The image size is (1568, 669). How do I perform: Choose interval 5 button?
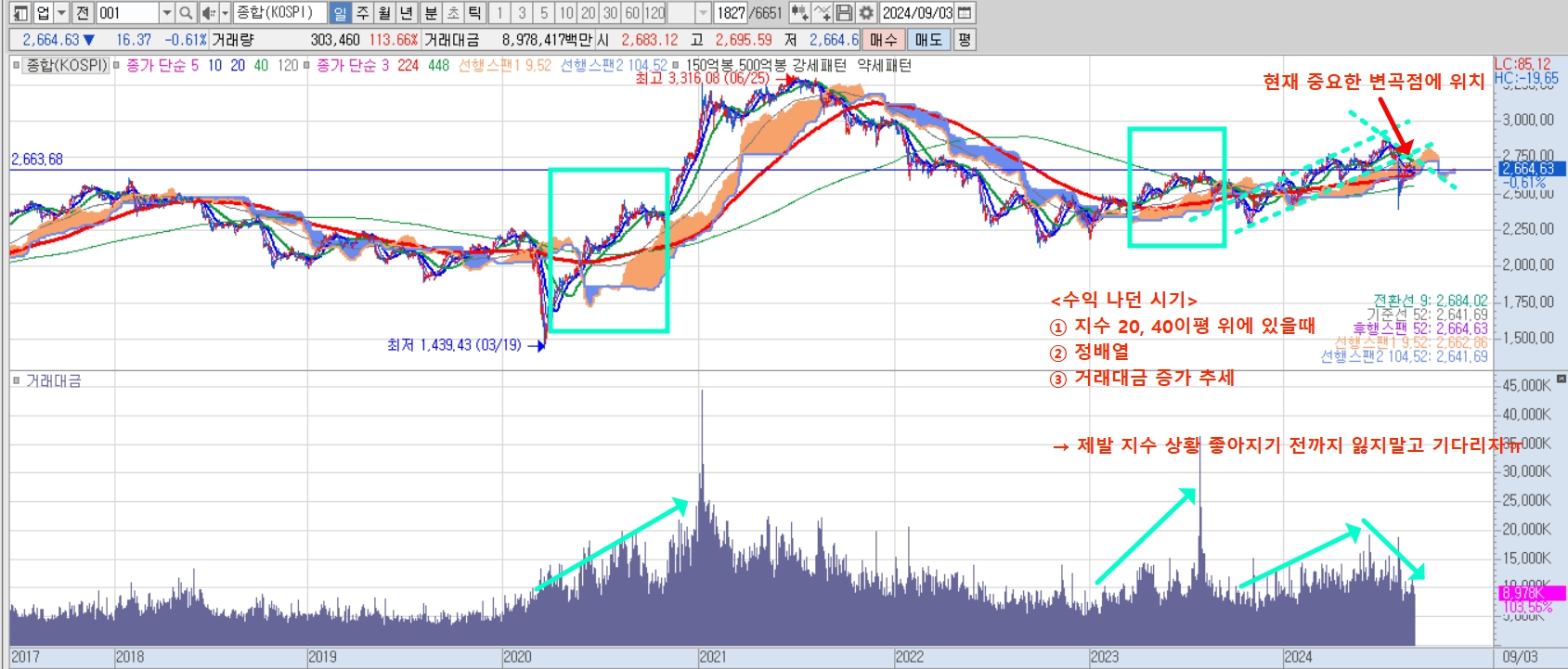[544, 13]
